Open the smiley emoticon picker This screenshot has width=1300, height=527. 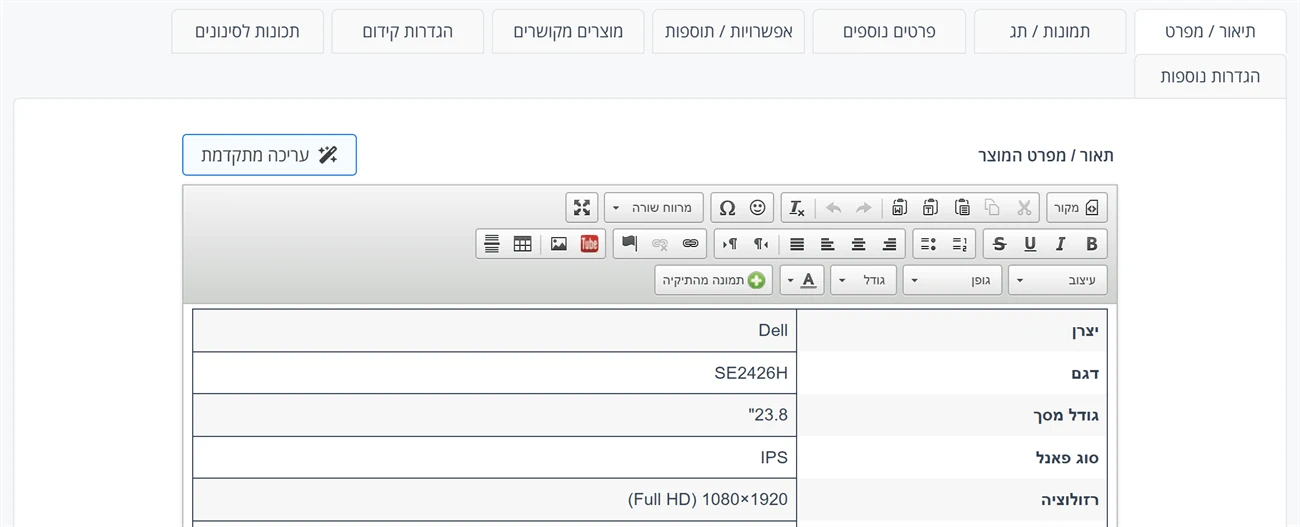coord(758,208)
